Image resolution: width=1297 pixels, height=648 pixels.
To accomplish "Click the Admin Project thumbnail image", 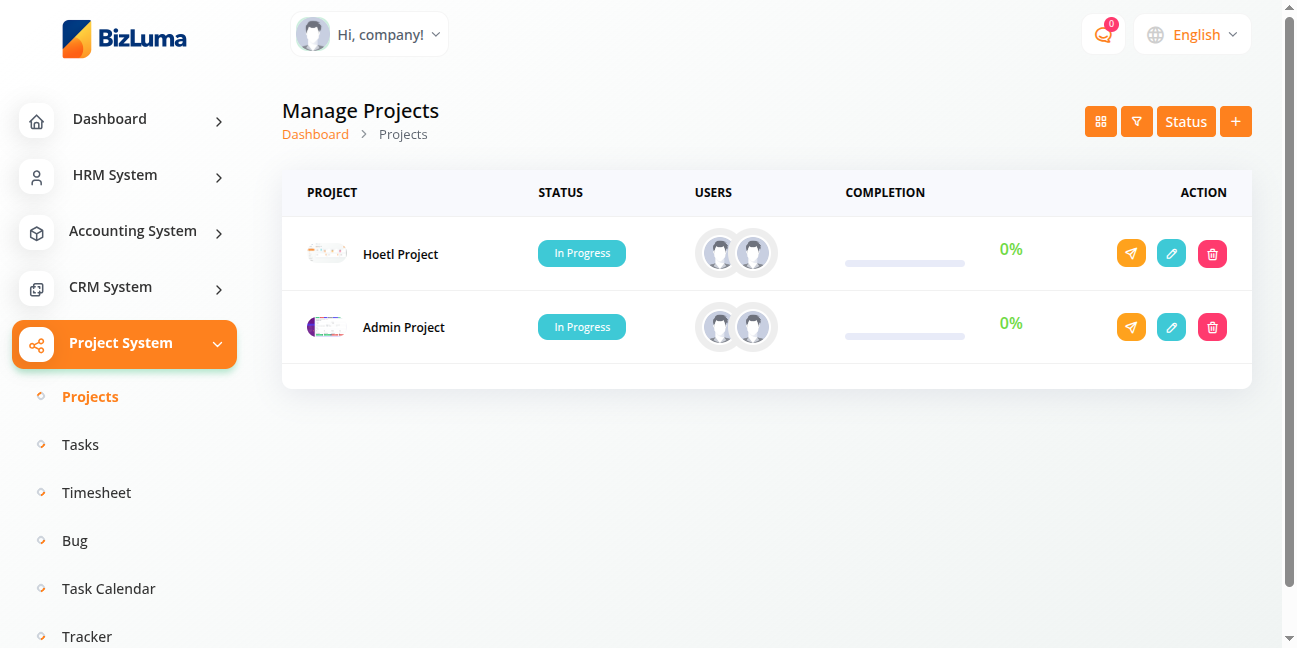I will coord(326,327).
